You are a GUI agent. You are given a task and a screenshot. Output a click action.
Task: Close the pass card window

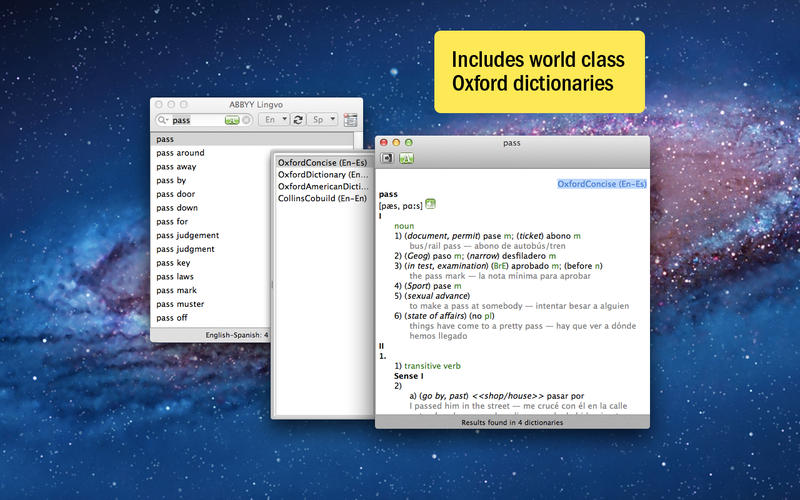tap(383, 143)
